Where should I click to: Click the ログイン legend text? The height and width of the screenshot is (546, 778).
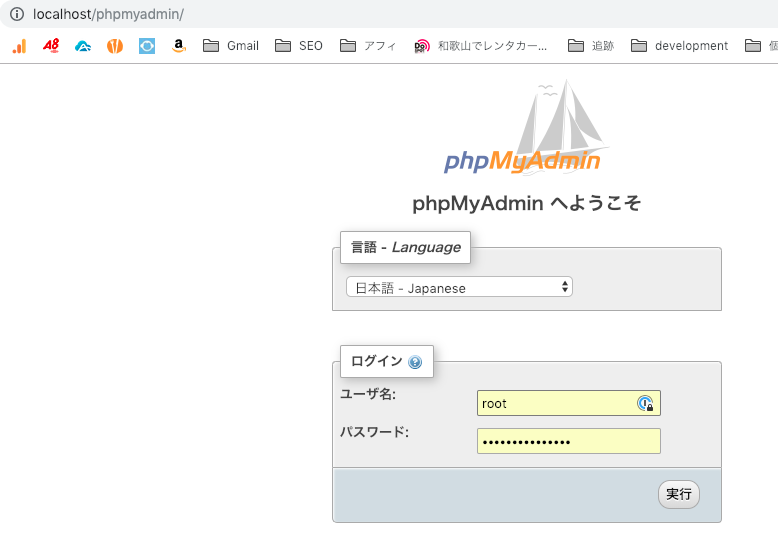377,361
